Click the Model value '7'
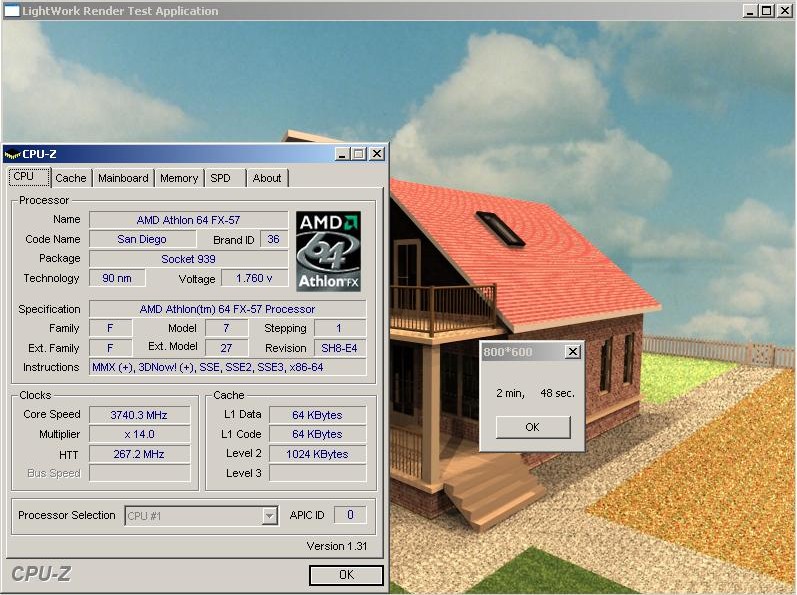Image resolution: width=797 pixels, height=595 pixels. (227, 328)
